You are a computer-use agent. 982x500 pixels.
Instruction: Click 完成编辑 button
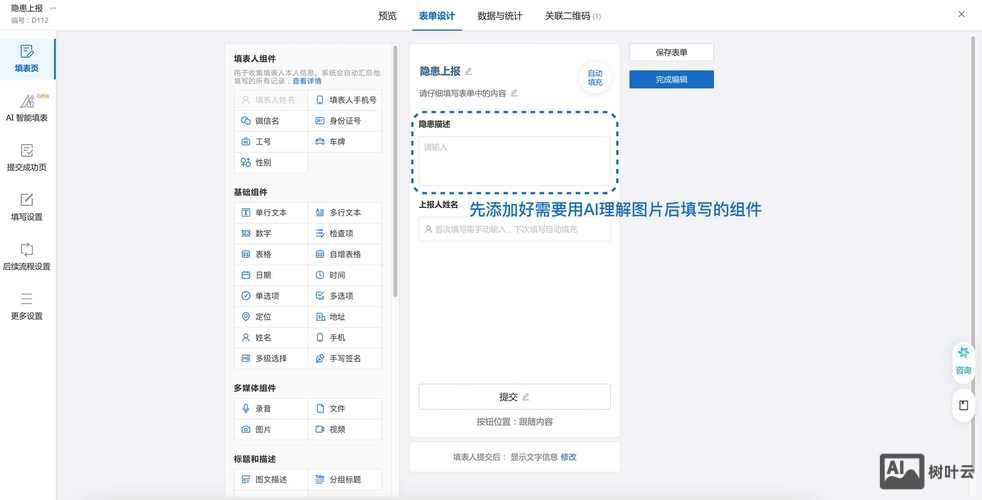pyautogui.click(x=671, y=80)
